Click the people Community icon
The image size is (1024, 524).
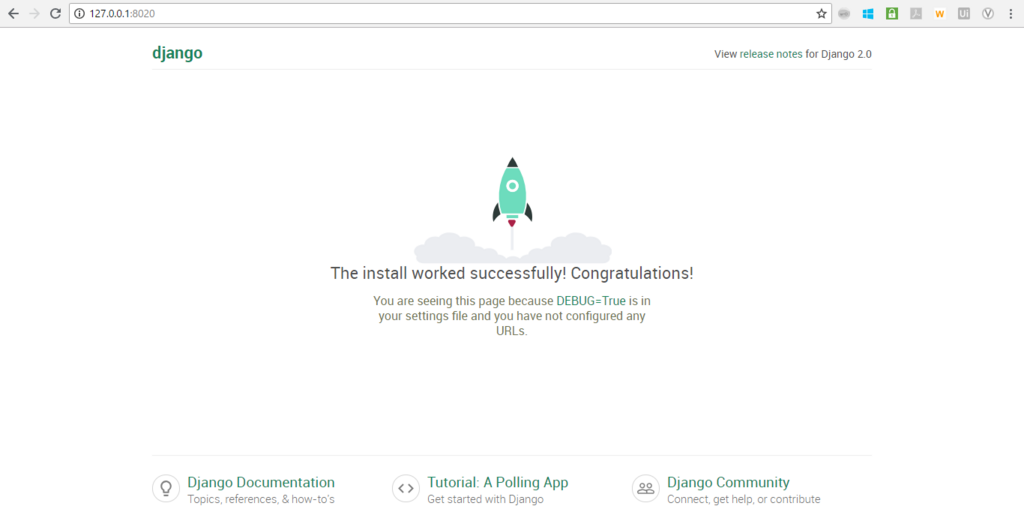coord(645,489)
